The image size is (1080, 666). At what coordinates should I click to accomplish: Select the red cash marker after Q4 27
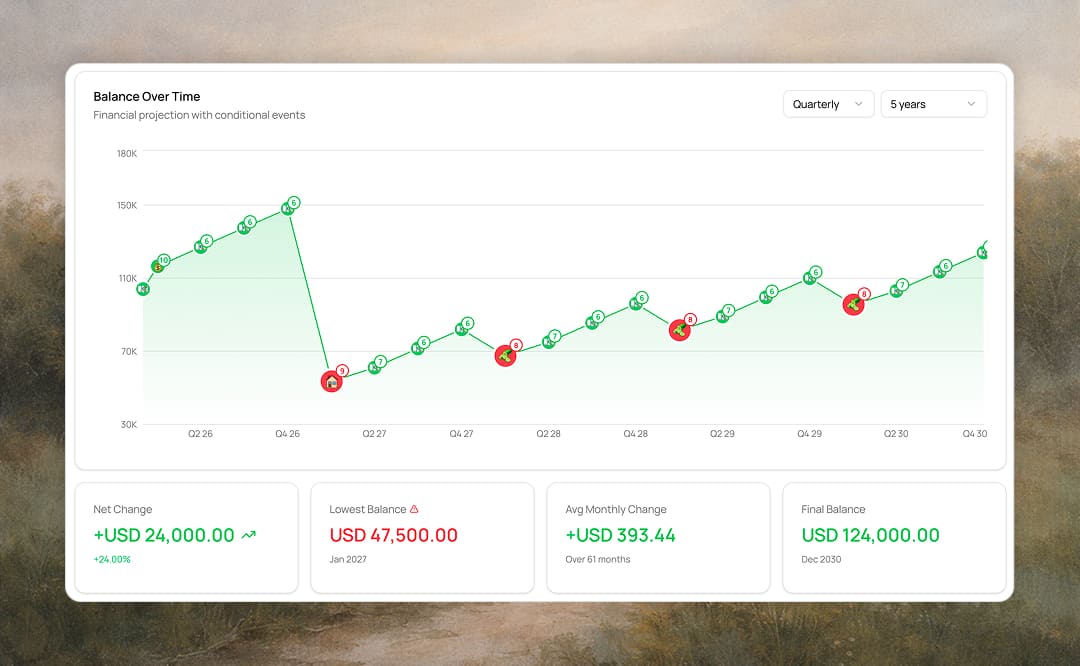(x=506, y=355)
